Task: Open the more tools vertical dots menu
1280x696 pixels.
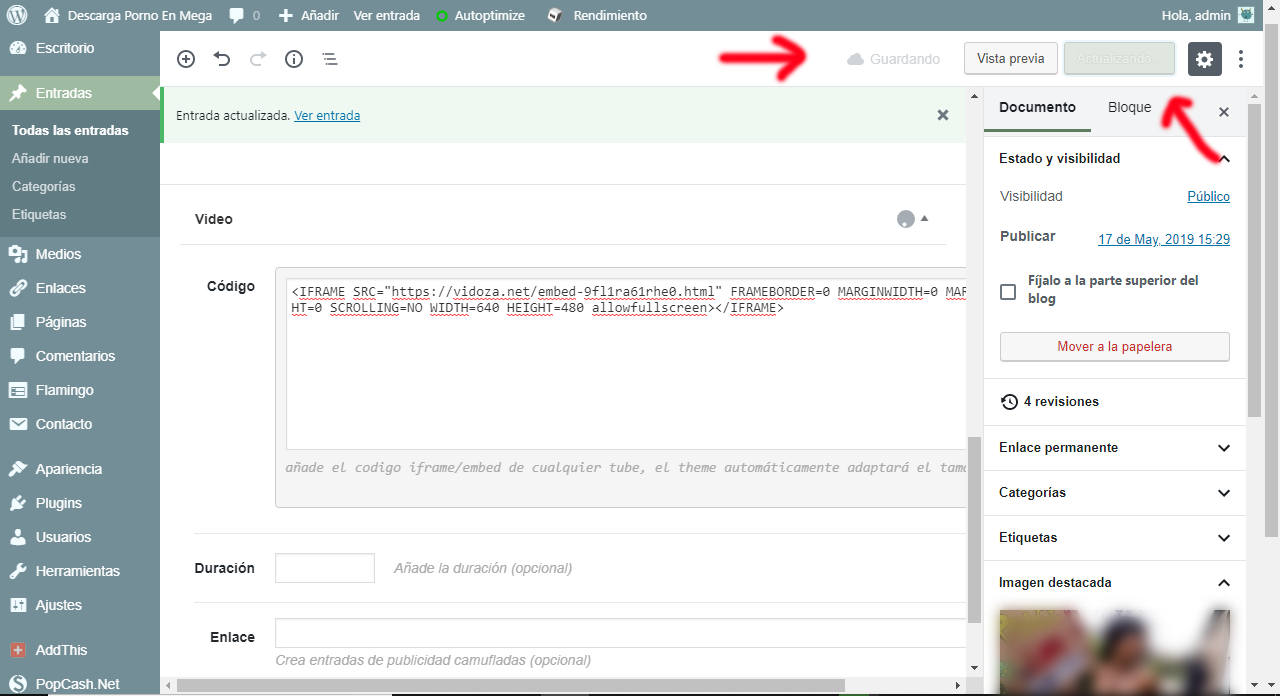Action: tap(1241, 59)
